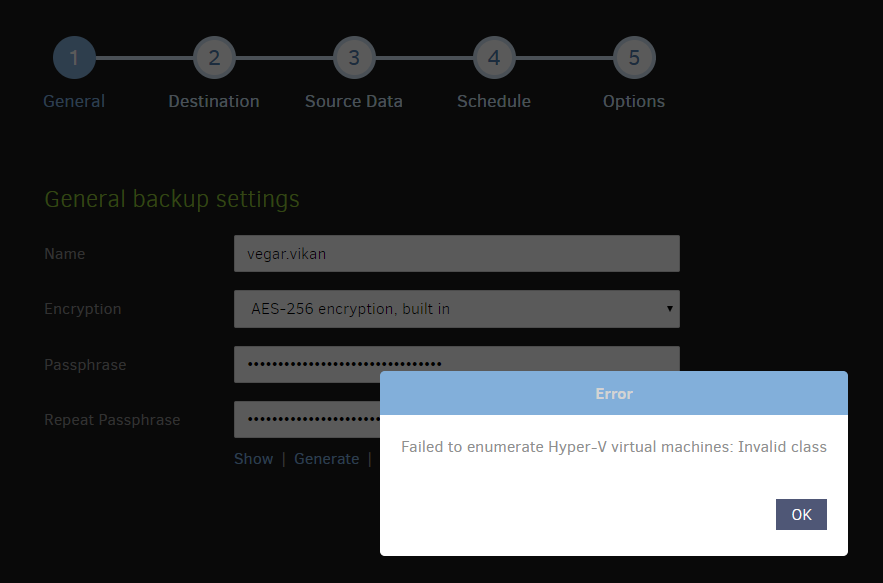The height and width of the screenshot is (583, 883).
Task: Click the dropdown arrow on the Encryption selector
Action: (x=669, y=309)
